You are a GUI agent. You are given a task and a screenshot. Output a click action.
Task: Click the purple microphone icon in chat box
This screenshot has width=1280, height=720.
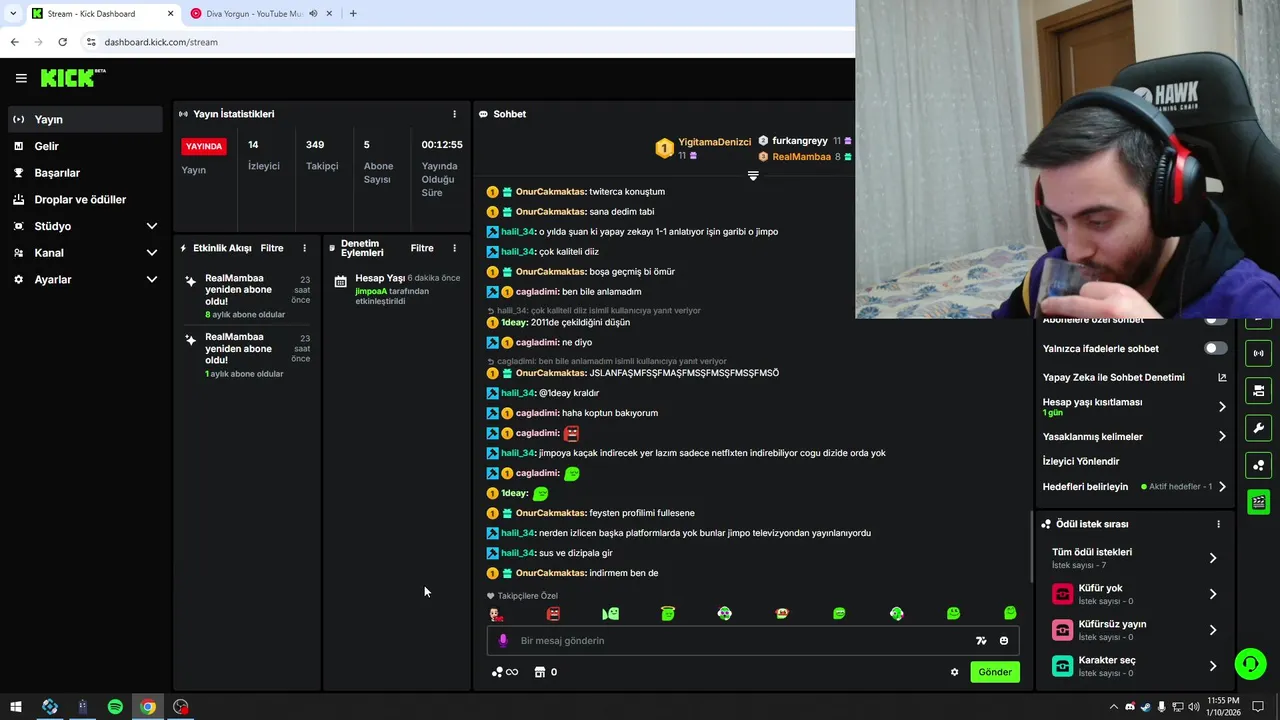point(503,641)
